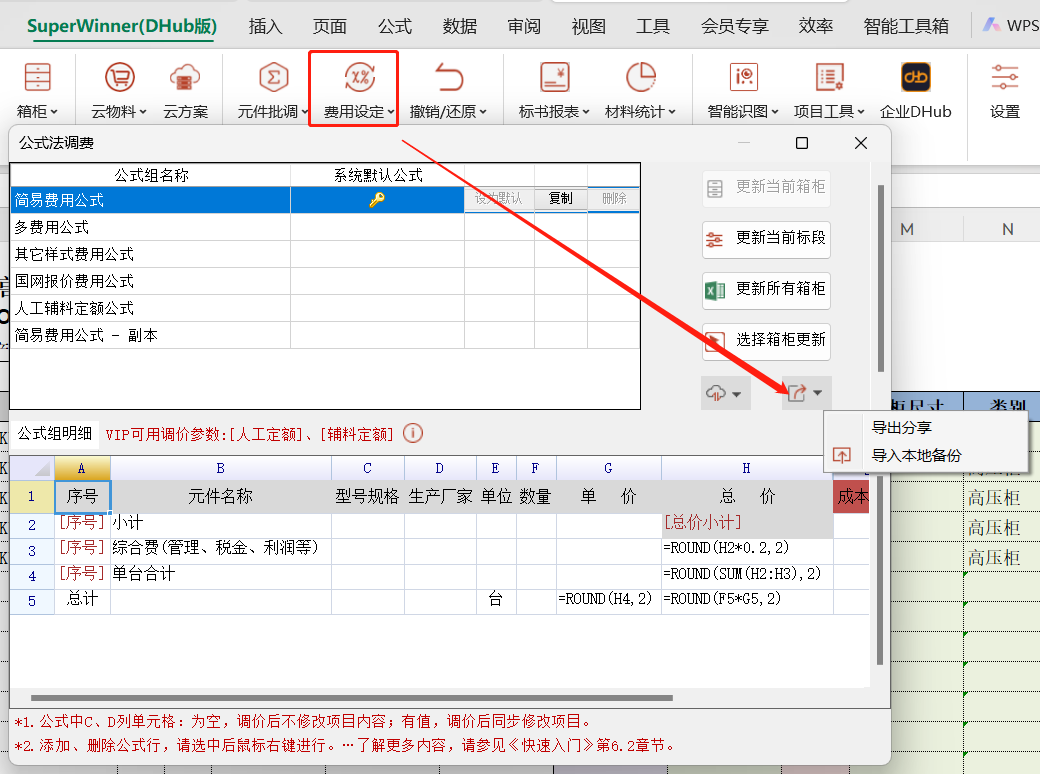Image resolution: width=1040 pixels, height=774 pixels.
Task: Switch to the 审阅 tab
Action: click(524, 26)
